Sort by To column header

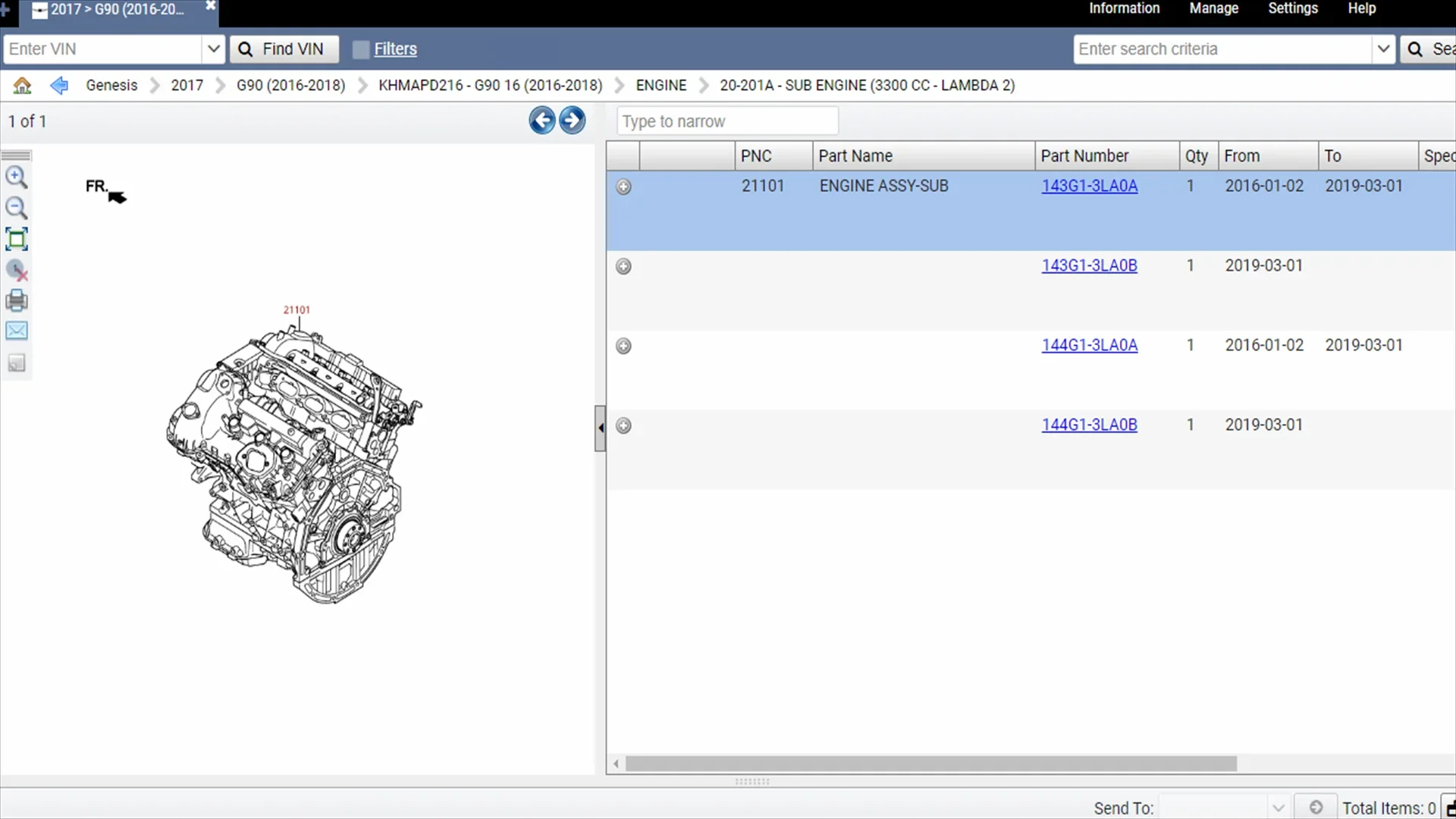1368,156
